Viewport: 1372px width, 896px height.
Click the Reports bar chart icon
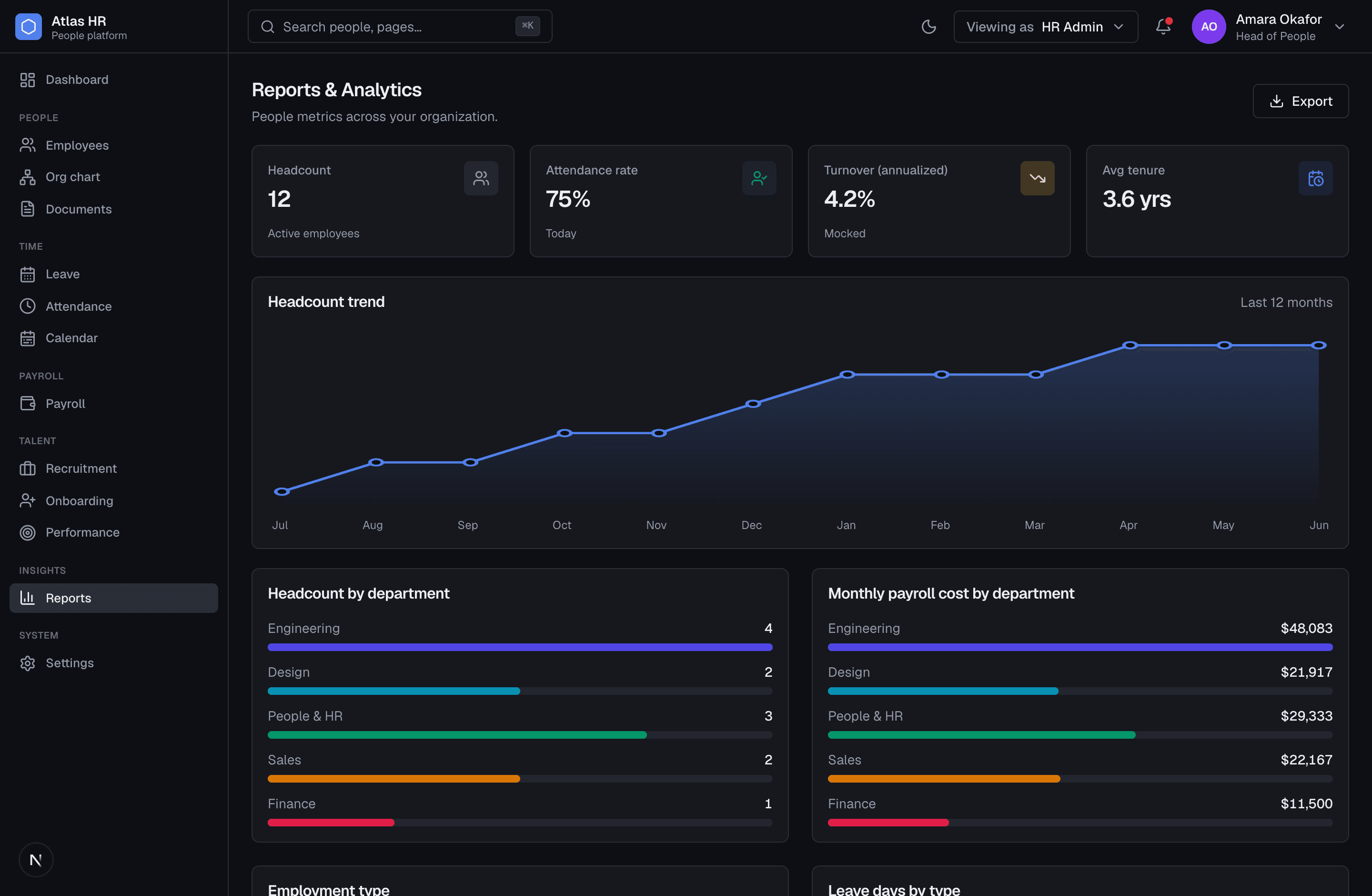[x=28, y=598]
